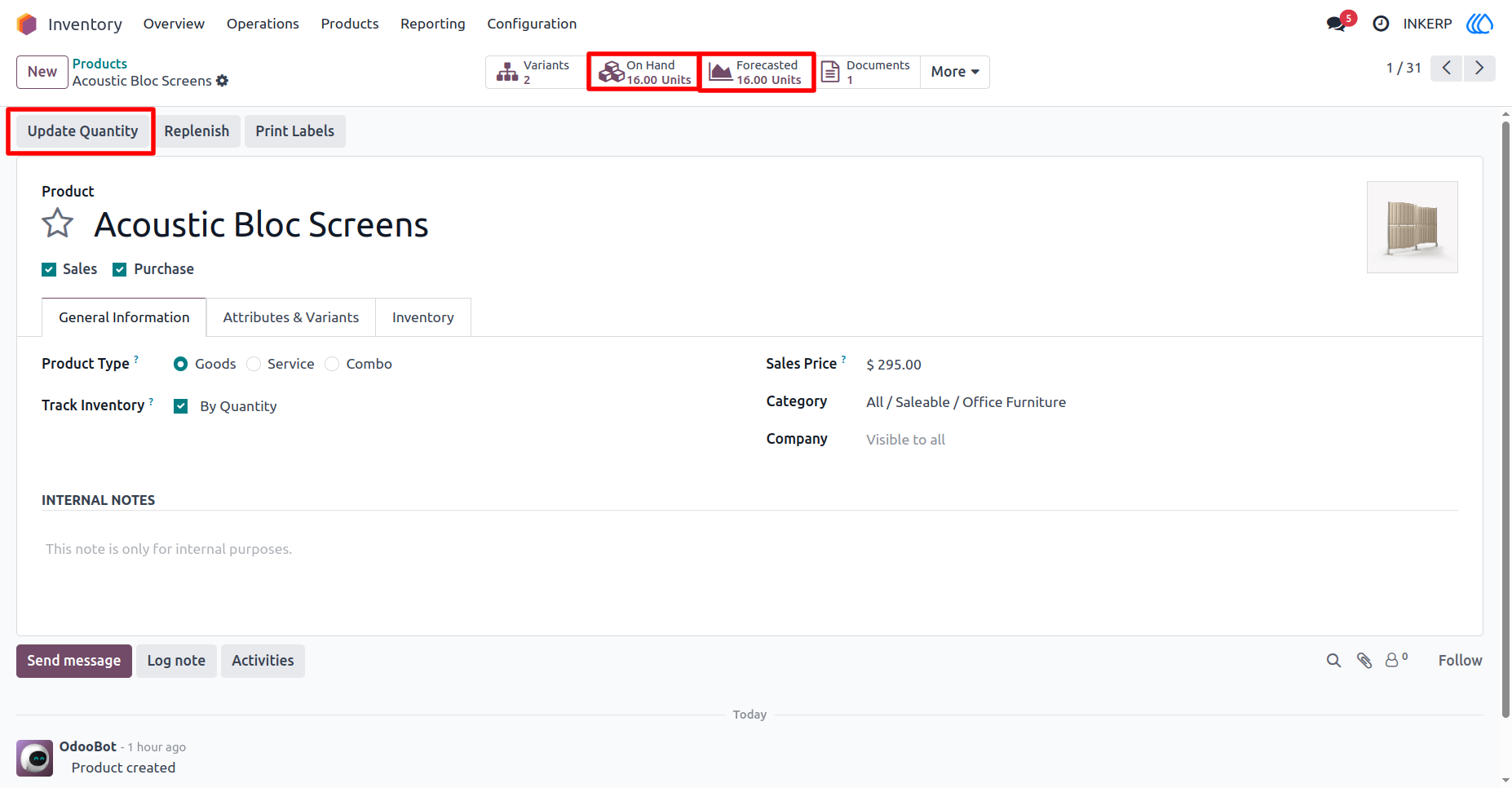Switch to the Attributes & Variants tab
Image resolution: width=1512 pixels, height=788 pixels.
click(x=291, y=317)
